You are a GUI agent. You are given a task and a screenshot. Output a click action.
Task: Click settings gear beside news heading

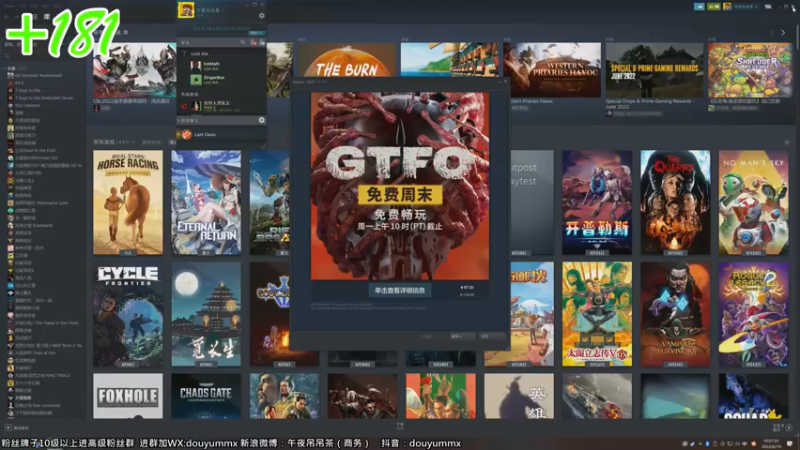click(126, 33)
